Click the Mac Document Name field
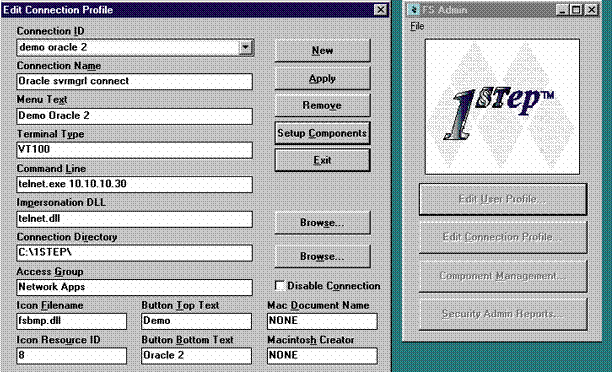 pyautogui.click(x=322, y=321)
